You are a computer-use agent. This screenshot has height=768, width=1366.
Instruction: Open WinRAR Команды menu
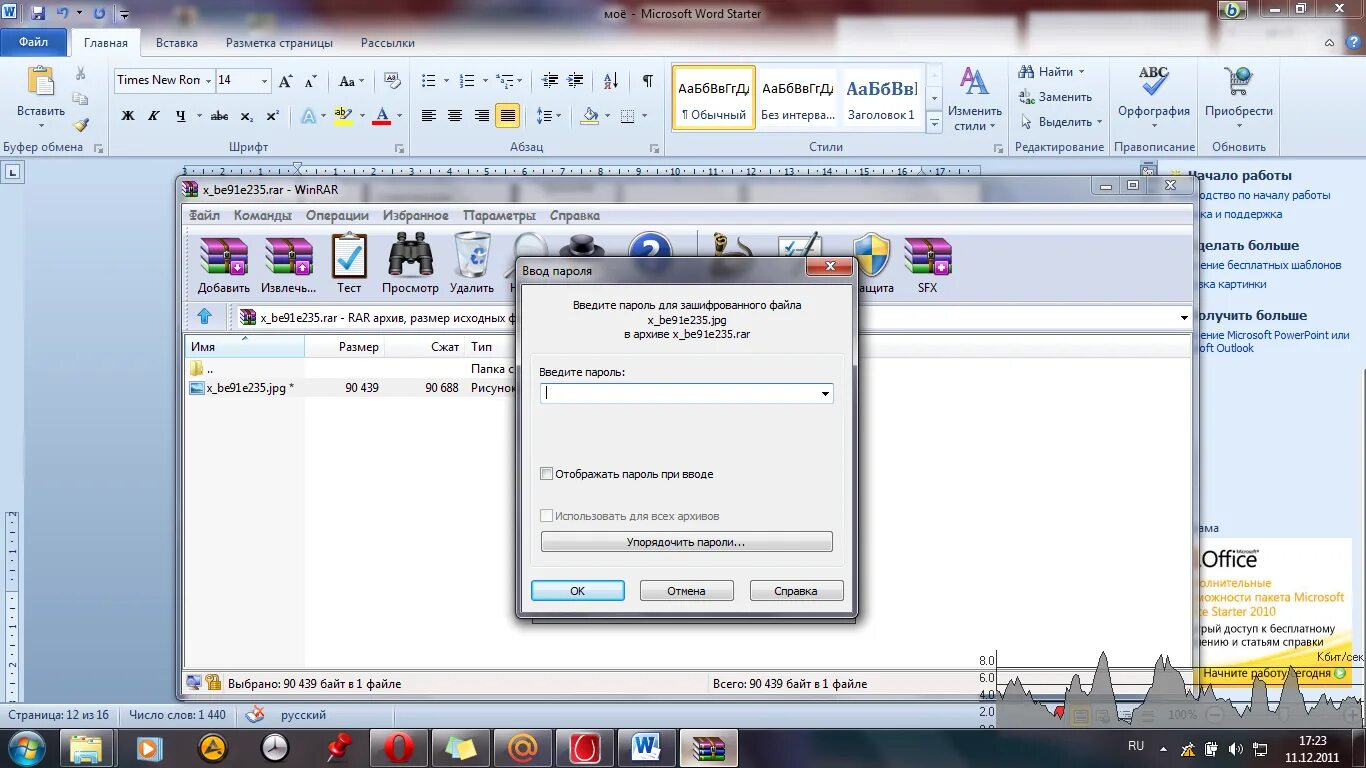(x=263, y=215)
